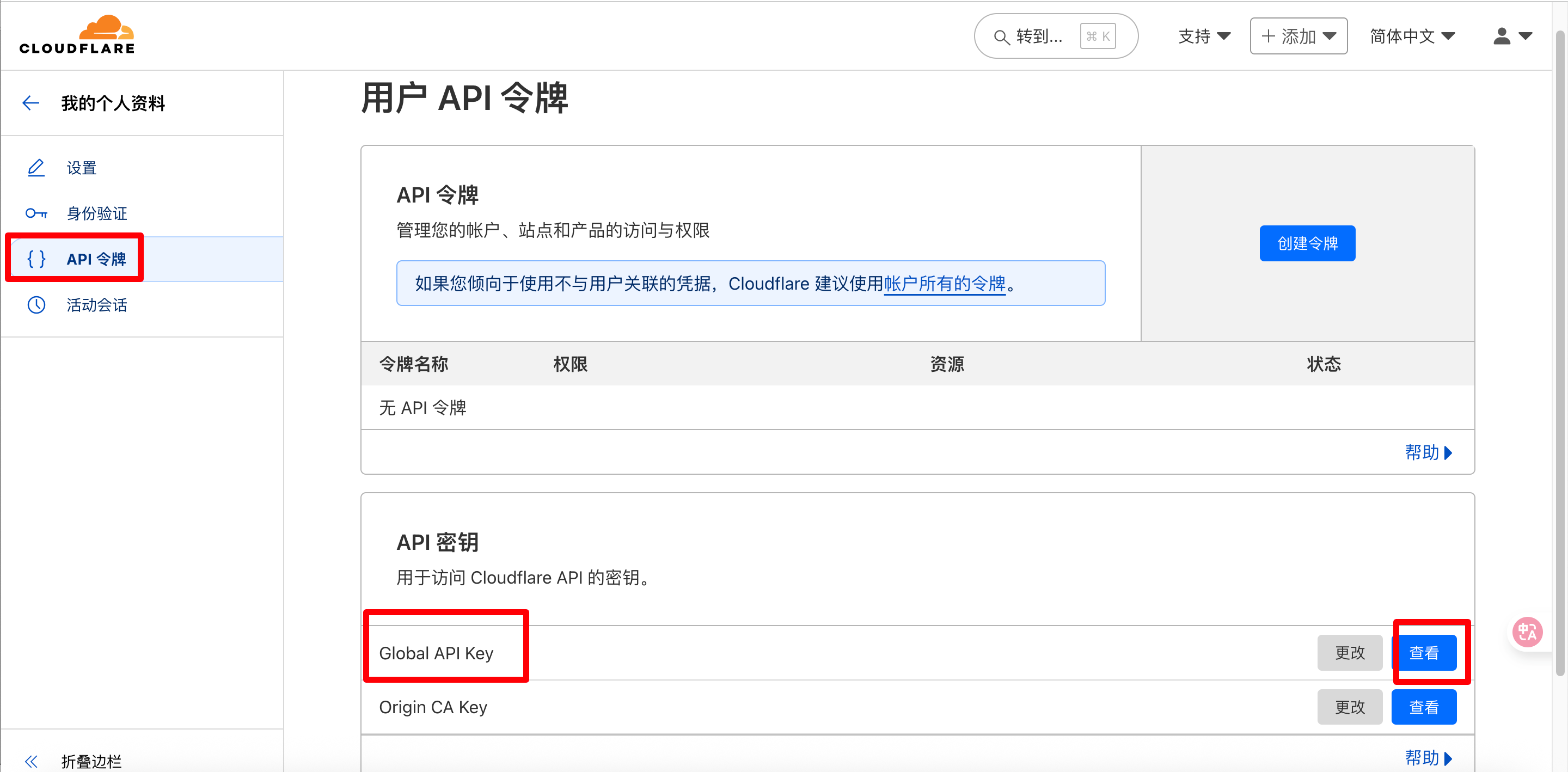Collapse sidebar with double-chevron icon
Screen dimensions: 1568x772
(31, 761)
